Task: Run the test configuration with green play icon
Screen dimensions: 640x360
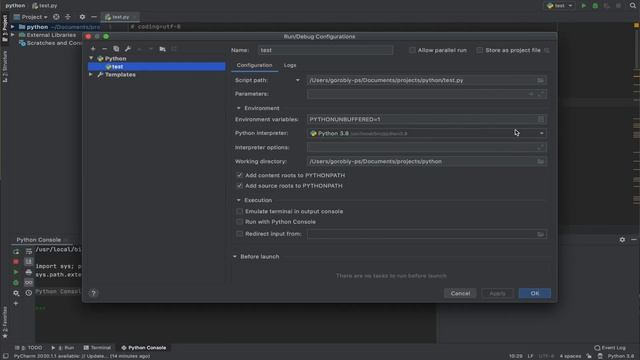Action: click(584, 6)
